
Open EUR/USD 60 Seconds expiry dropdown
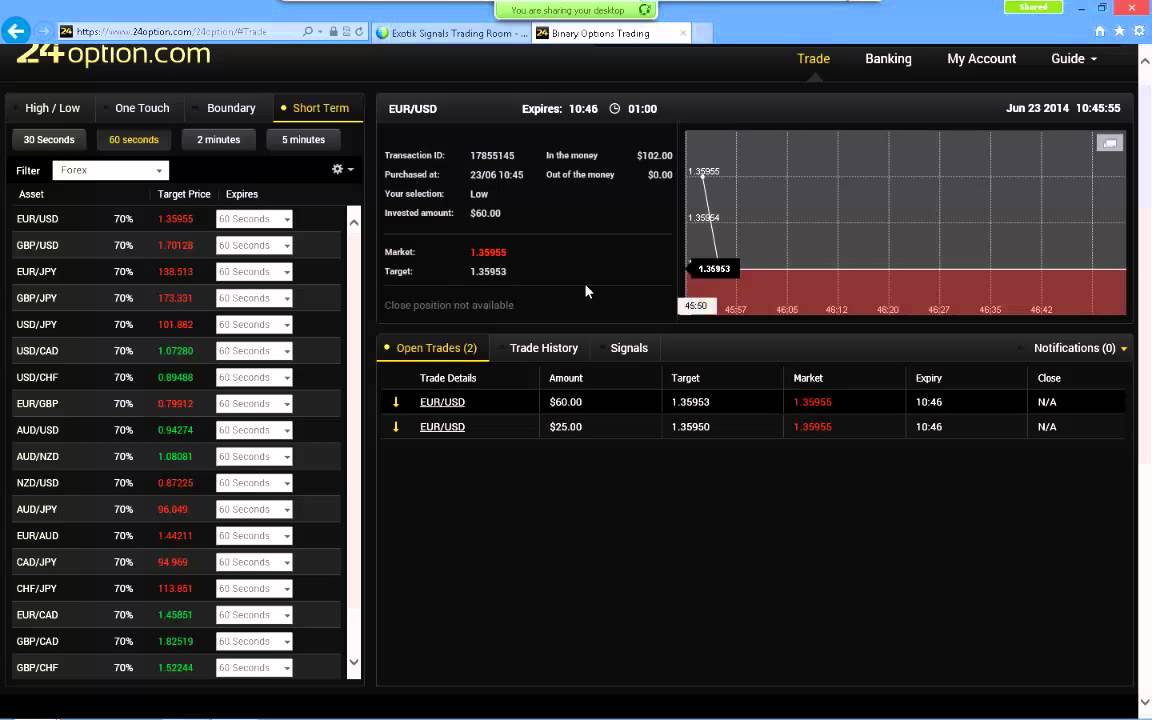tap(253, 219)
